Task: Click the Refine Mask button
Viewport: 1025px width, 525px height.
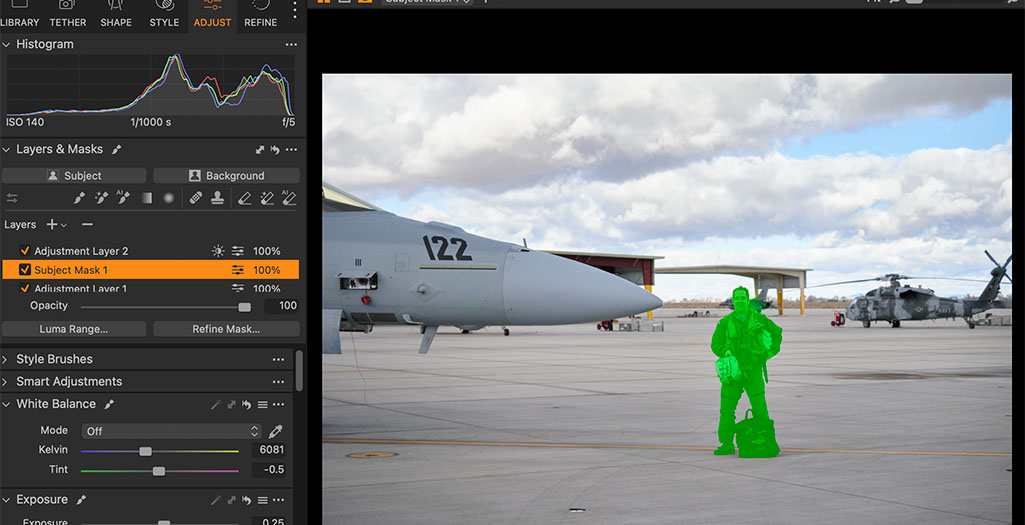Action: point(226,329)
